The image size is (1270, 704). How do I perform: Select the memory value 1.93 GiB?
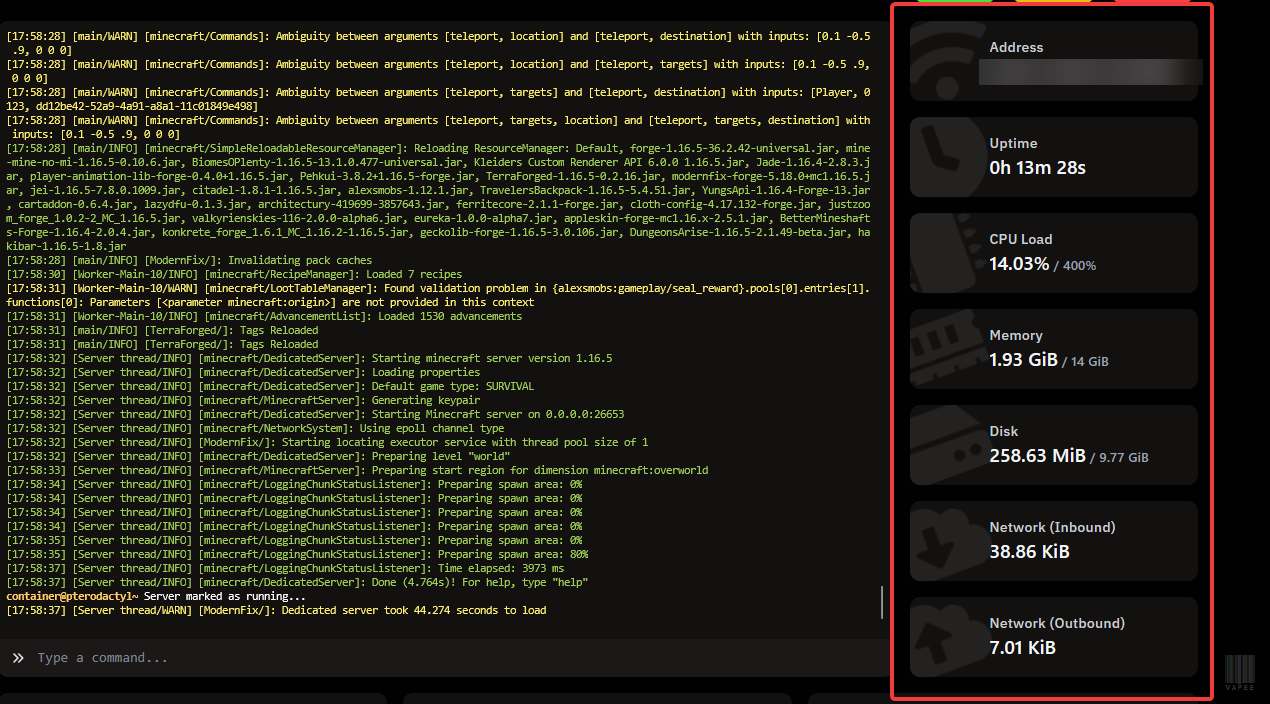pyautogui.click(x=1023, y=360)
